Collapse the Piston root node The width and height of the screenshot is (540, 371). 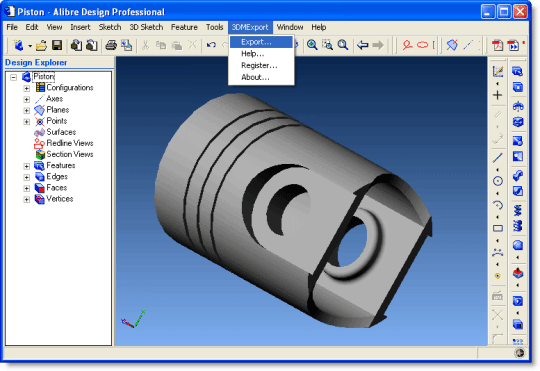point(13,77)
